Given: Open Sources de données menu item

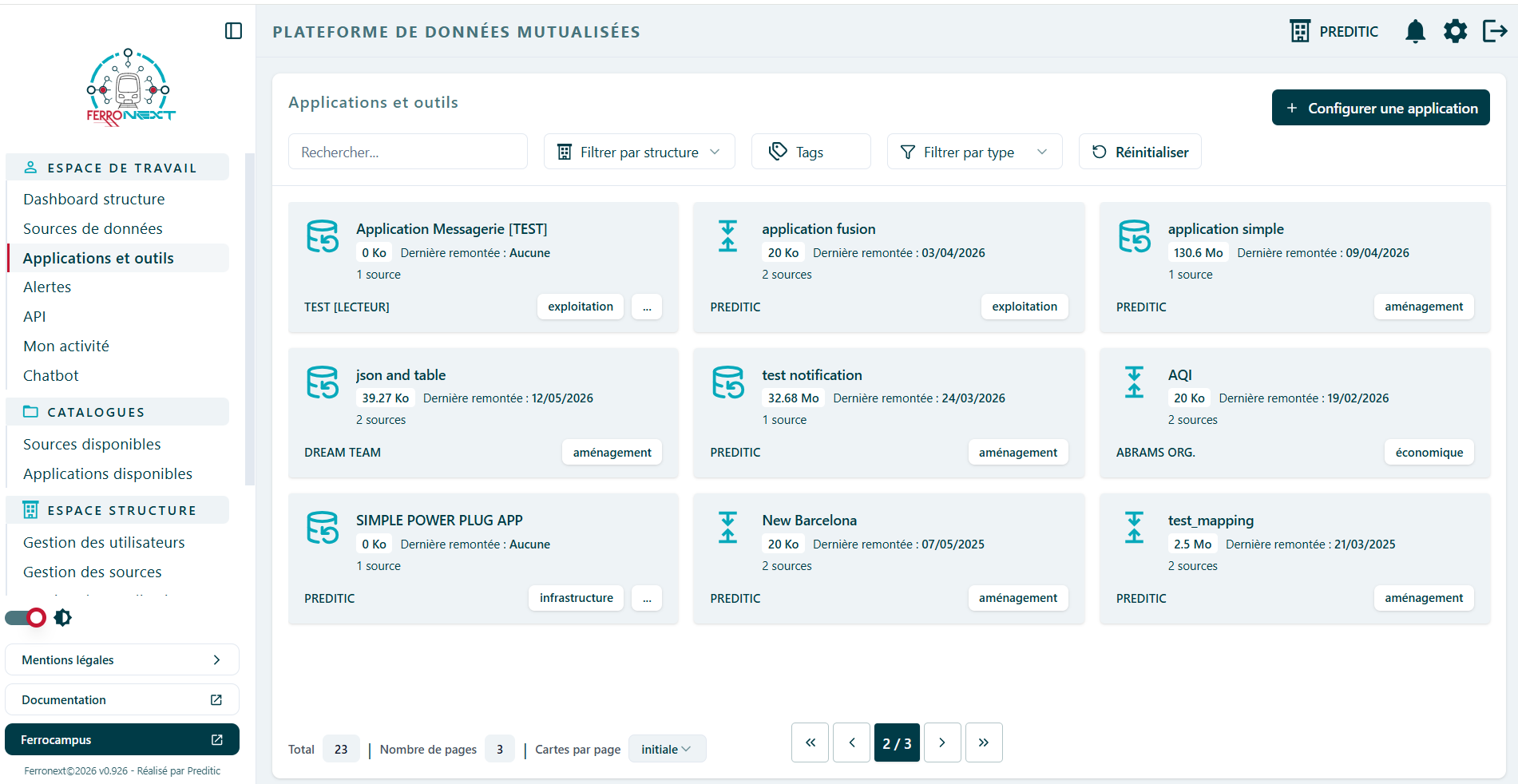Looking at the screenshot, I should pyautogui.click(x=93, y=228).
